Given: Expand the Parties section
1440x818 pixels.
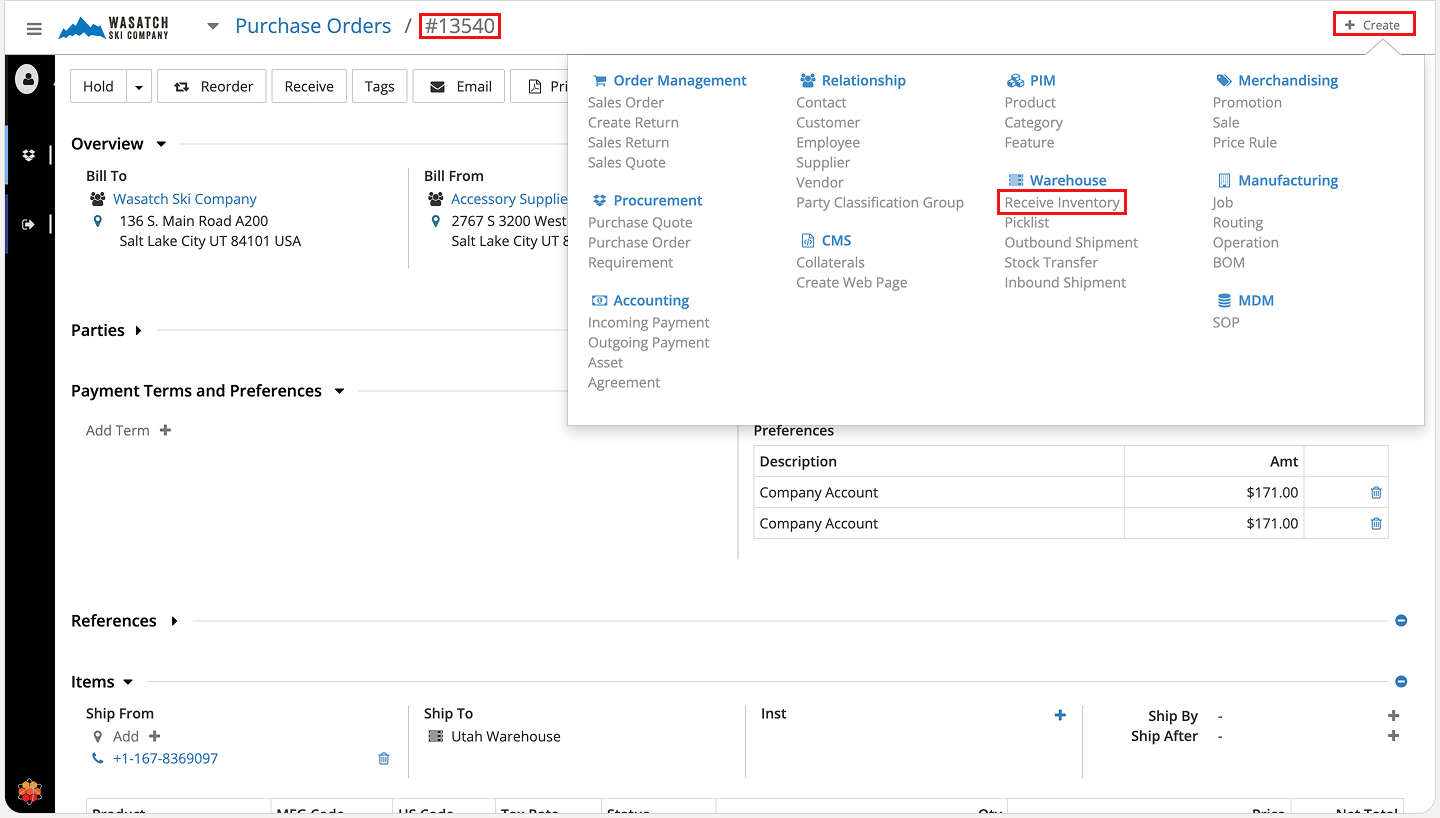Looking at the screenshot, I should (x=138, y=330).
